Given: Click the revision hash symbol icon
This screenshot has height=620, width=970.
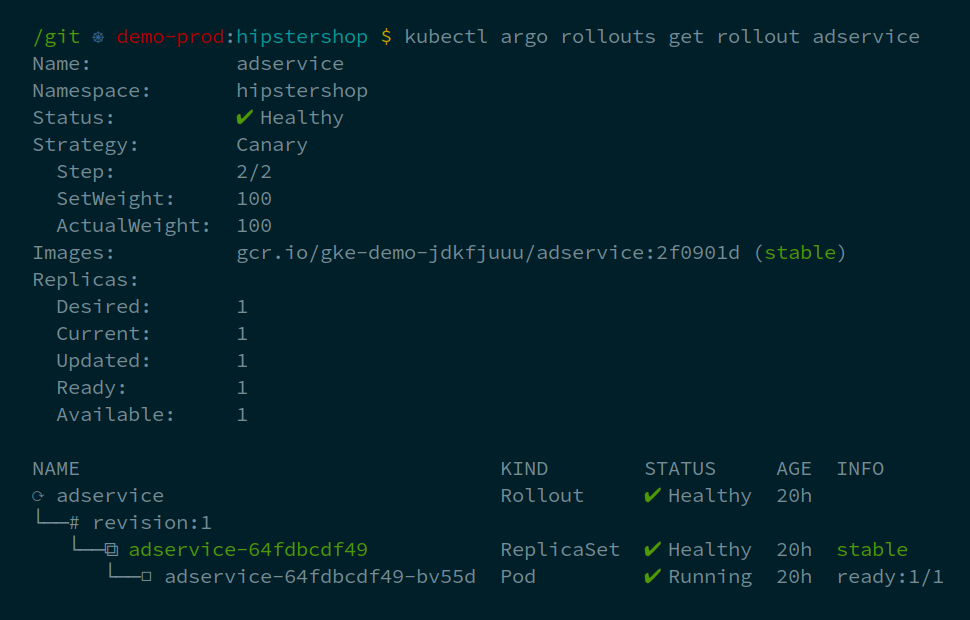Looking at the screenshot, I should coord(74,523).
